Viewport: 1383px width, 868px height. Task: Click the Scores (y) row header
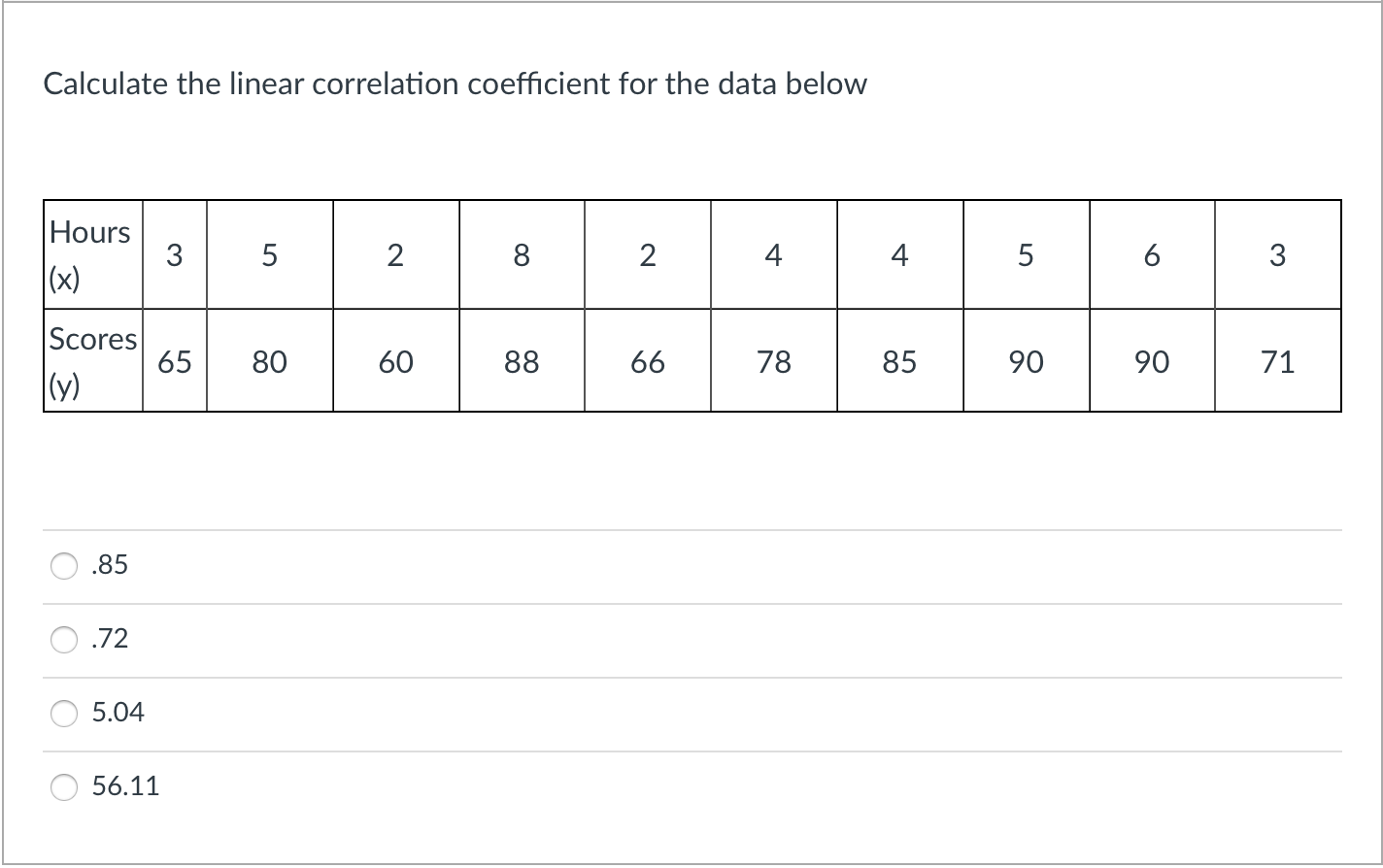pyautogui.click(x=90, y=360)
